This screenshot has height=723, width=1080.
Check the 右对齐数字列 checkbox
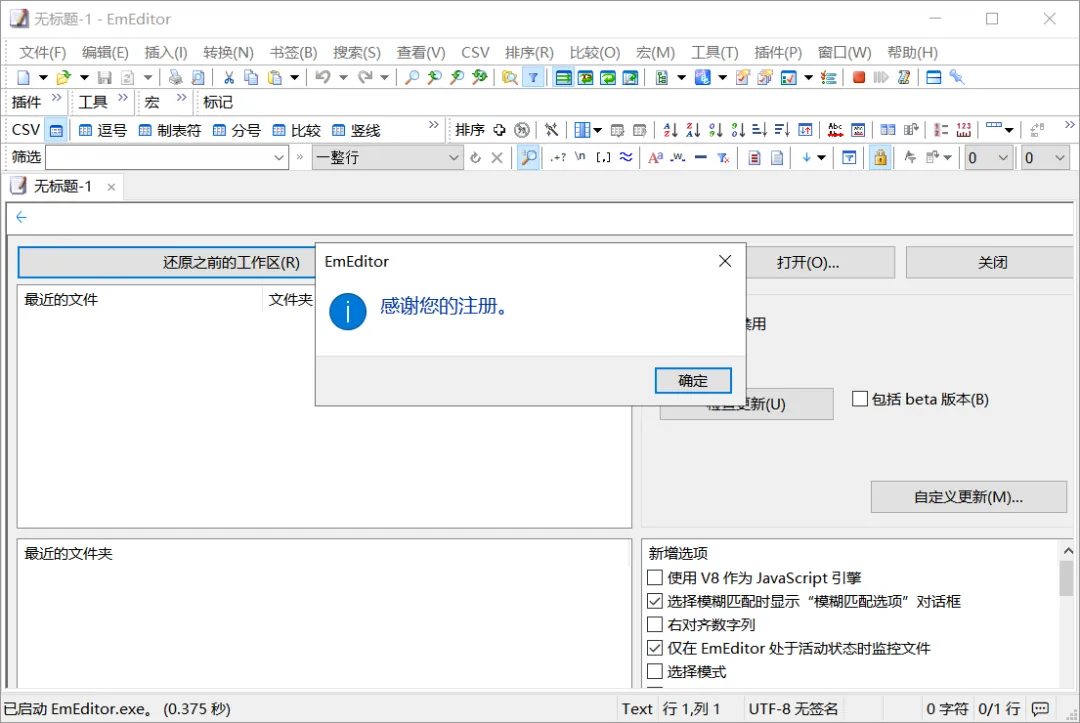(655, 625)
